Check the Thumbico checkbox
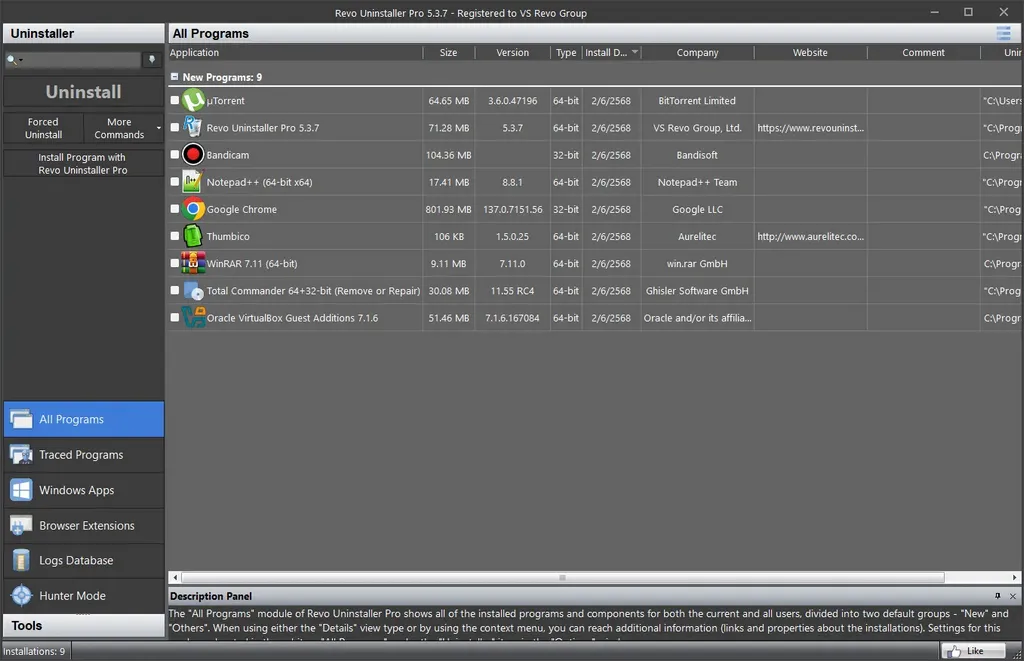Viewport: 1024px width, 661px height. 174,236
